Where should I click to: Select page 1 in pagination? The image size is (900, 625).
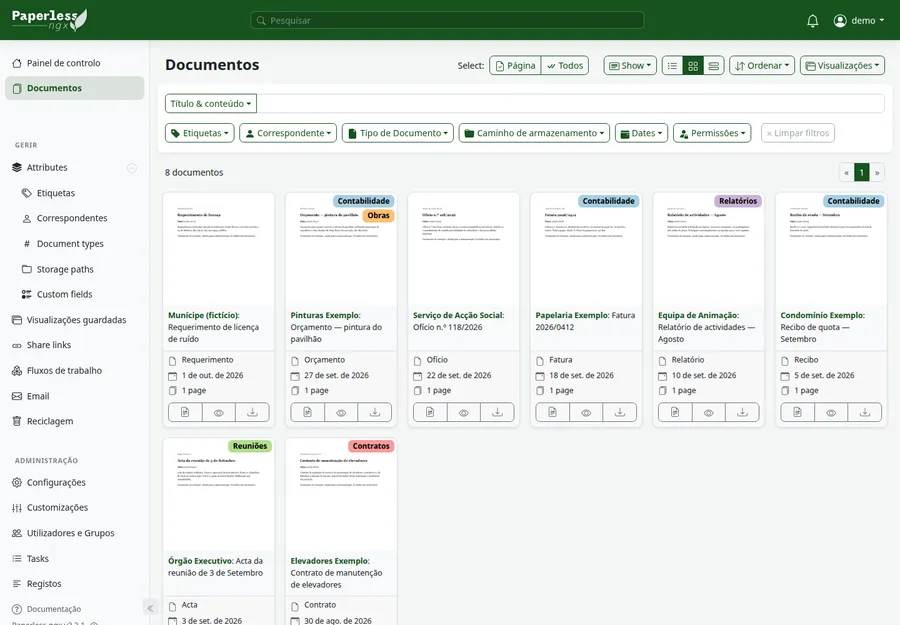pyautogui.click(x=862, y=172)
